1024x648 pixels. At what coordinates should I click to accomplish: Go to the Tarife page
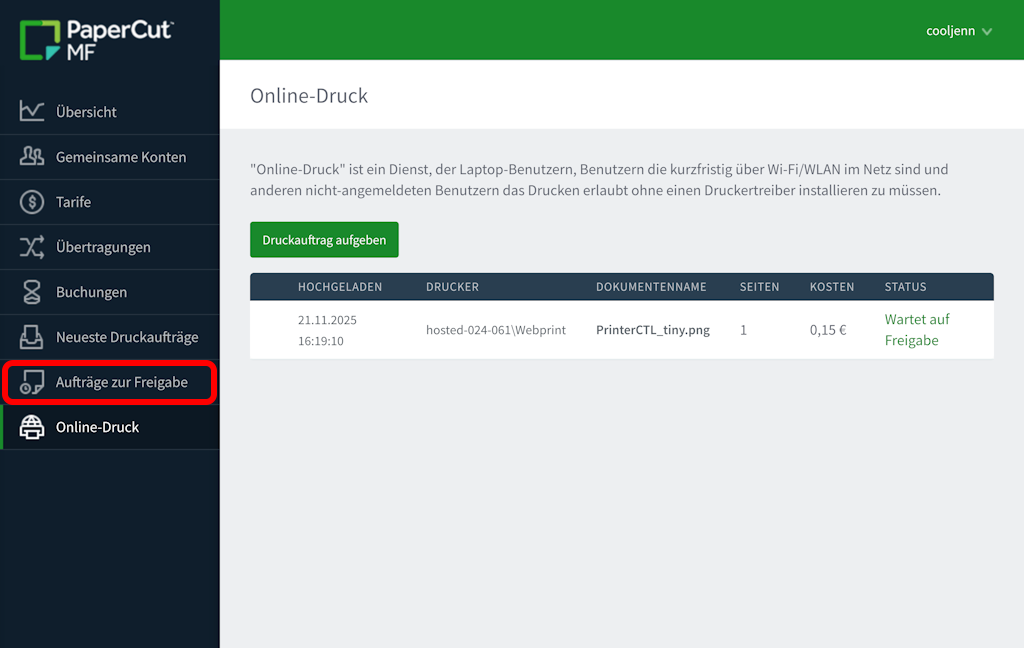click(73, 202)
